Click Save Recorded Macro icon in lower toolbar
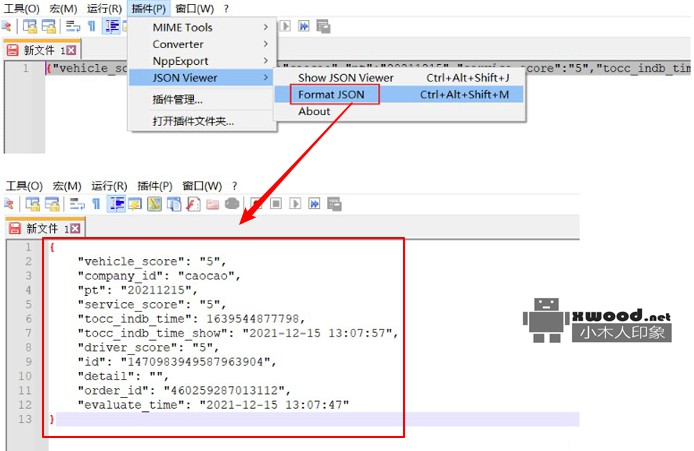Viewport: 694px width, 451px height. pos(334,204)
